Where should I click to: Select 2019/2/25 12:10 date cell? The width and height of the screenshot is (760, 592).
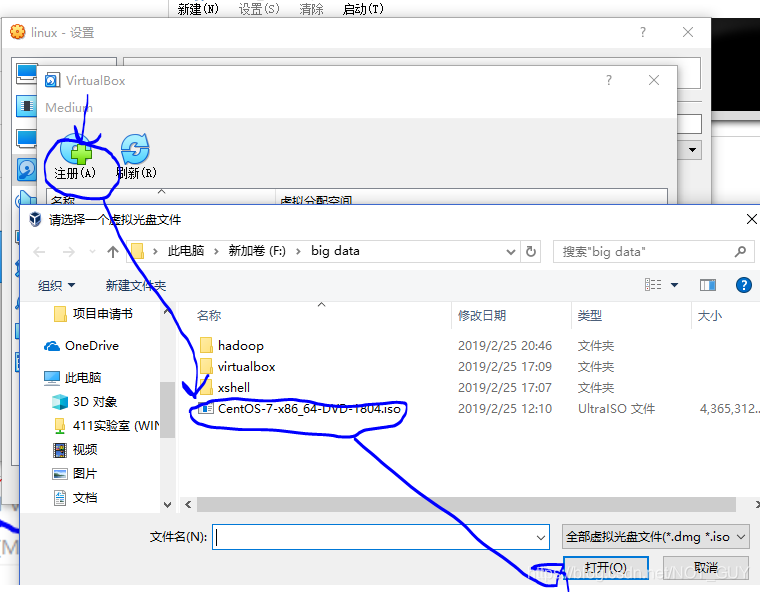pos(505,409)
